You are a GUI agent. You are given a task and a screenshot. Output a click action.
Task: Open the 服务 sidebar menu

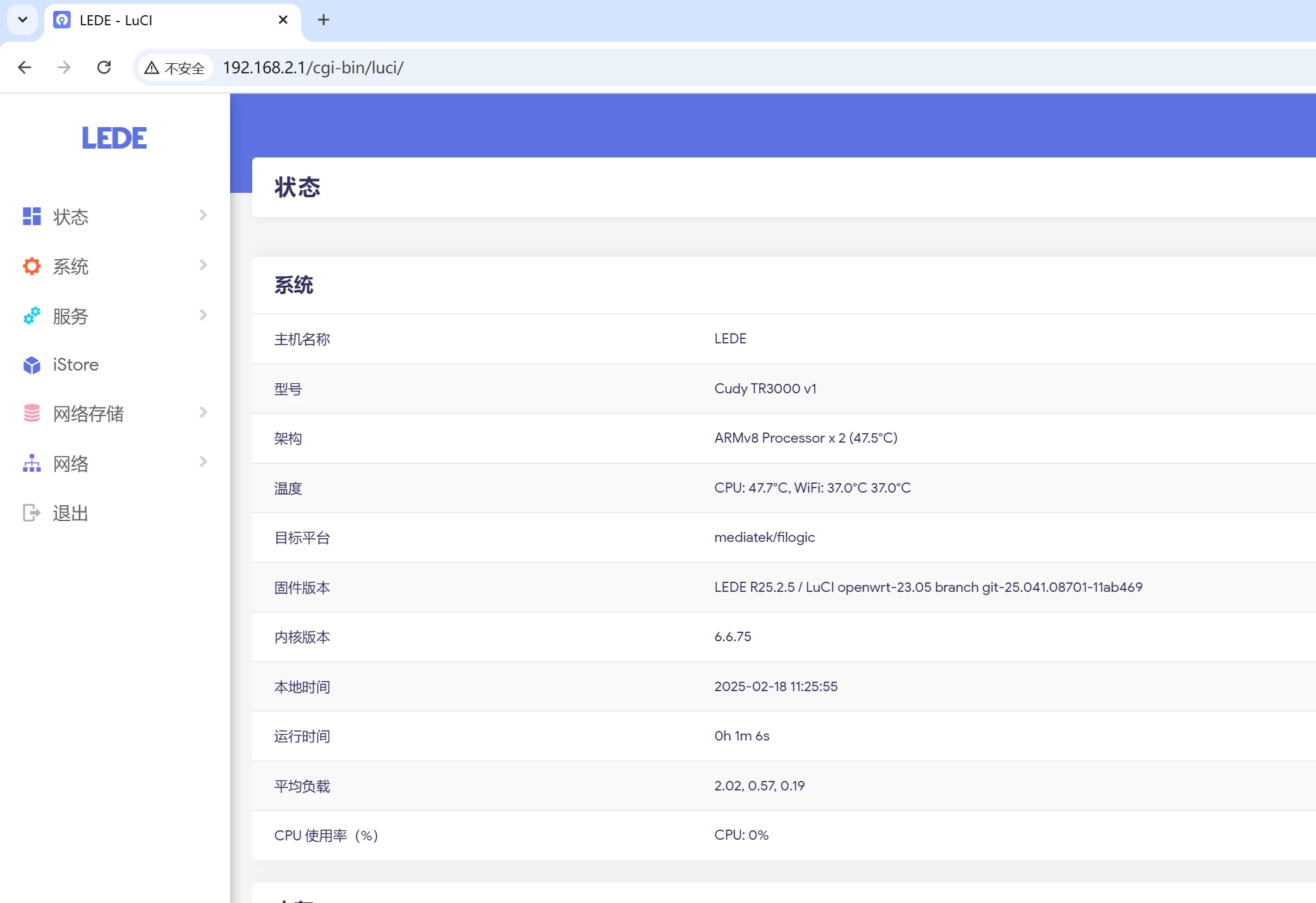coord(115,316)
